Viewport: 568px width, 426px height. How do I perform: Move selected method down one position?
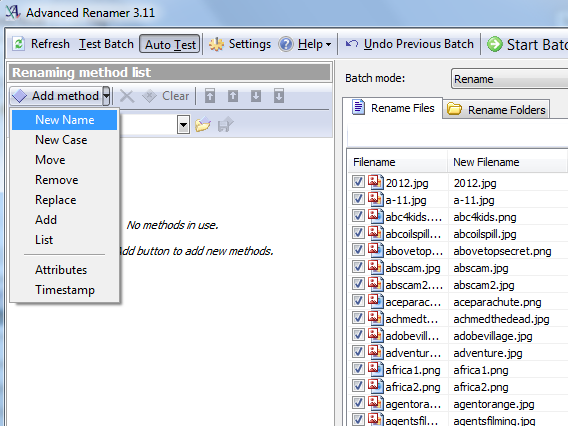click(x=256, y=96)
